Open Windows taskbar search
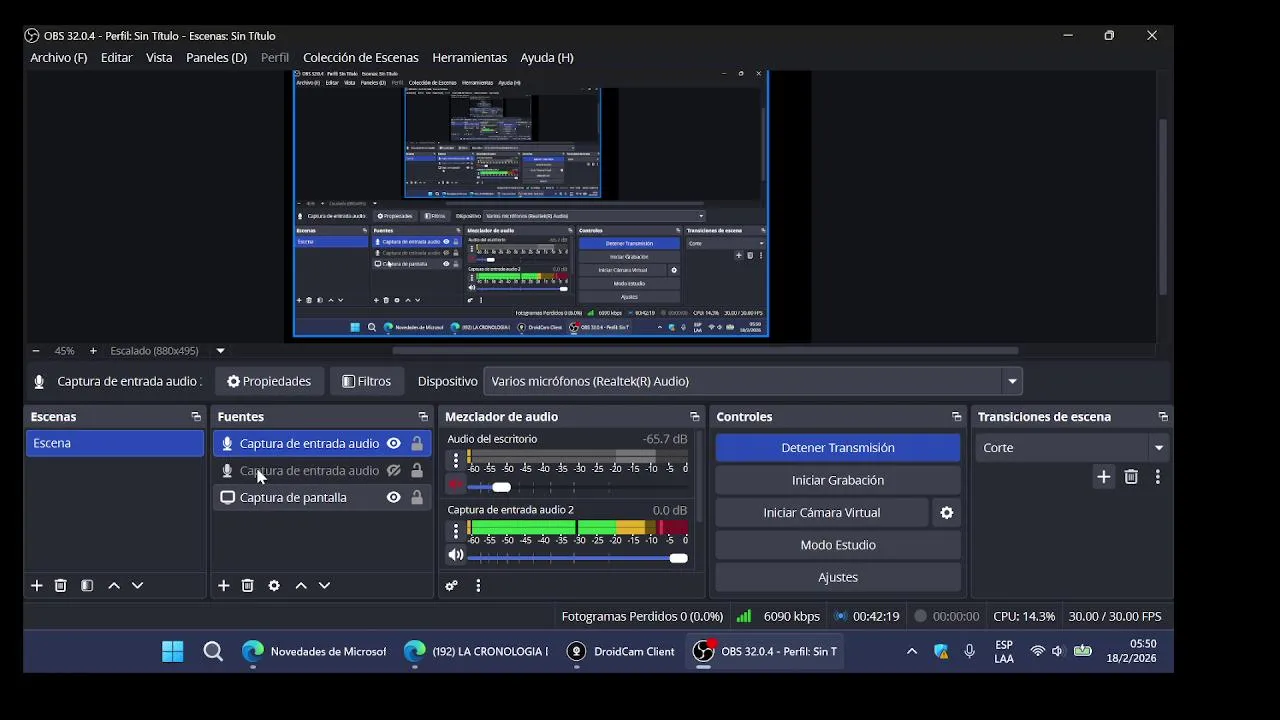The width and height of the screenshot is (1280, 720). click(213, 652)
